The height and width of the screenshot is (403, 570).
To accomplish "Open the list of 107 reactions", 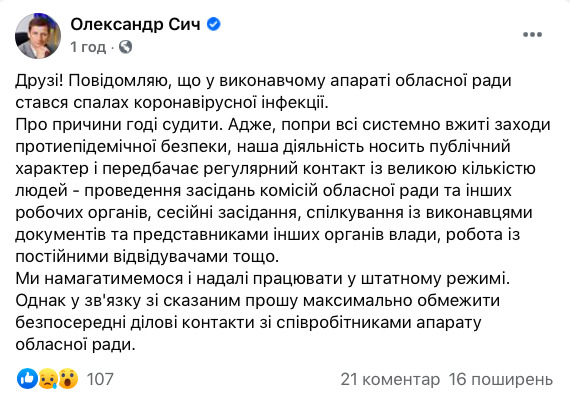I will [x=100, y=379].
